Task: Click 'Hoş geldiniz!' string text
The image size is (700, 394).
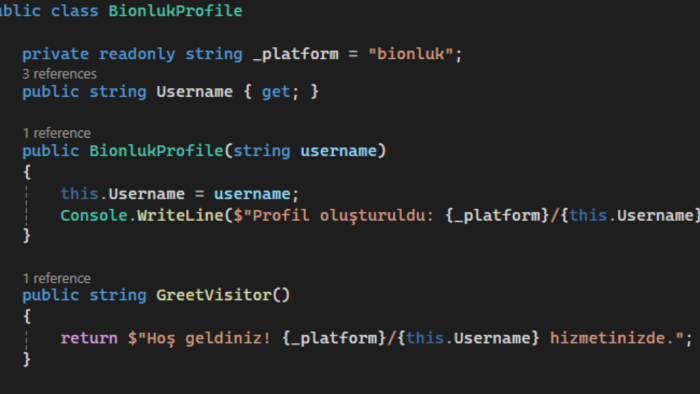Action: (x=208, y=338)
